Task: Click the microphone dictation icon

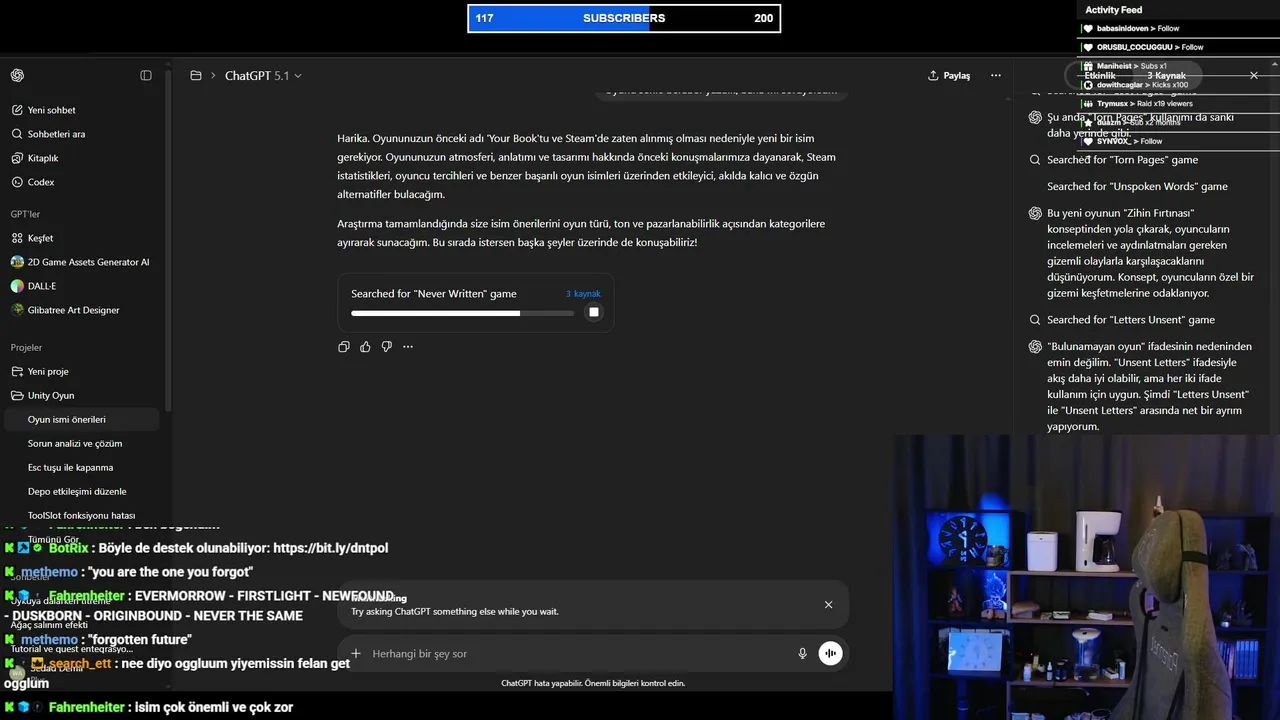Action: [x=802, y=654]
